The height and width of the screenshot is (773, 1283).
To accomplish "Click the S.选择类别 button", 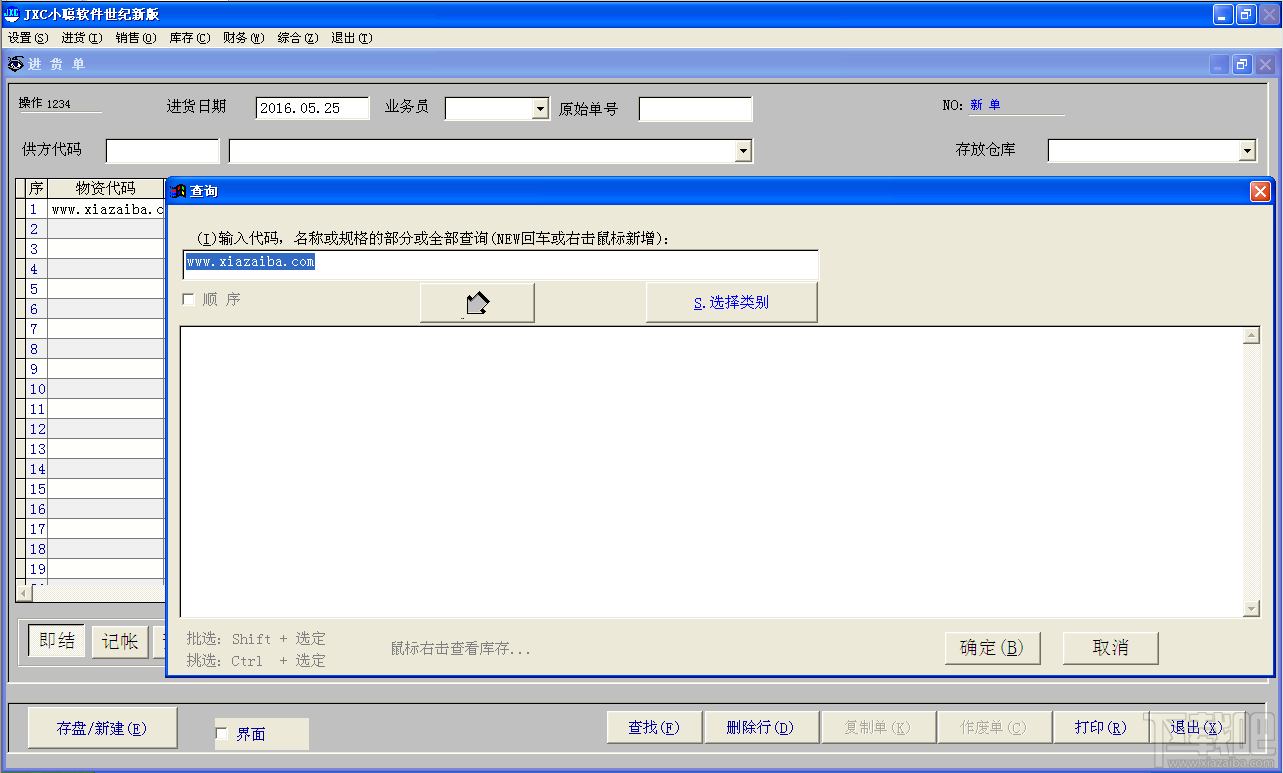I will pos(732,302).
